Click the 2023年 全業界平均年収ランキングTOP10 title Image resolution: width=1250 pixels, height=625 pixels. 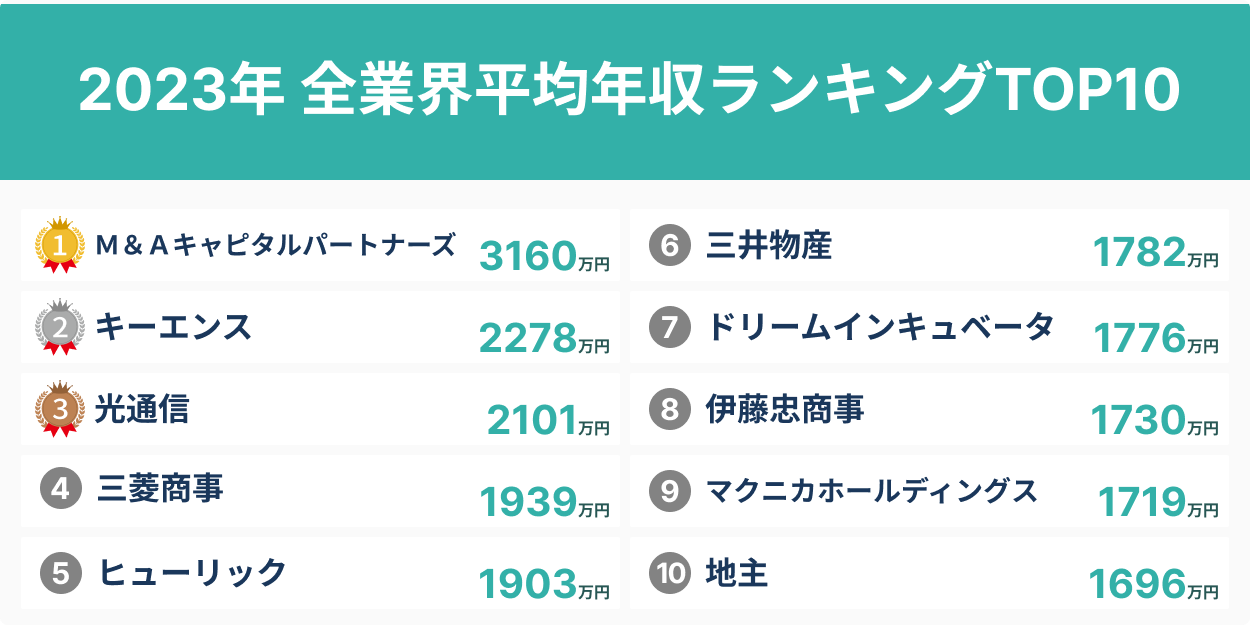pos(629,91)
